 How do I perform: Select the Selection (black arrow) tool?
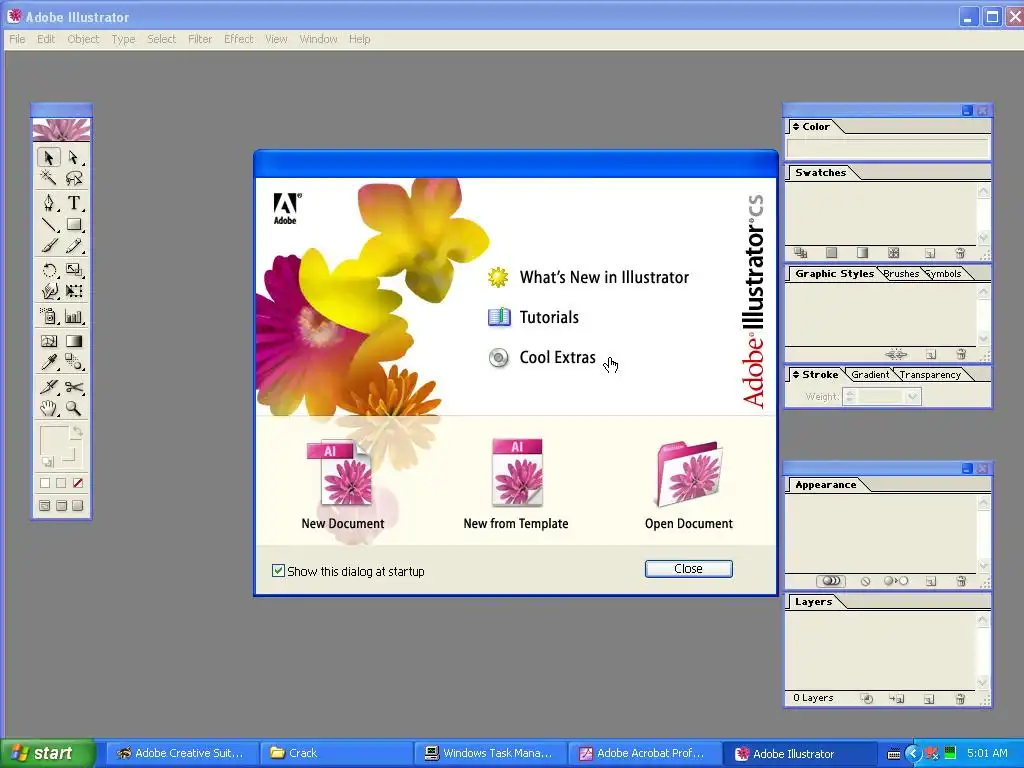tap(48, 157)
